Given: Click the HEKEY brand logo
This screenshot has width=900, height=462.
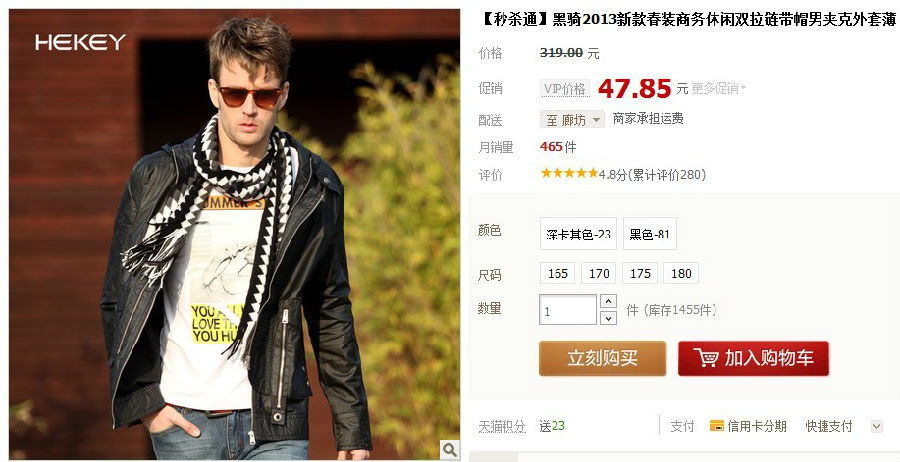Looking at the screenshot, I should (80, 42).
